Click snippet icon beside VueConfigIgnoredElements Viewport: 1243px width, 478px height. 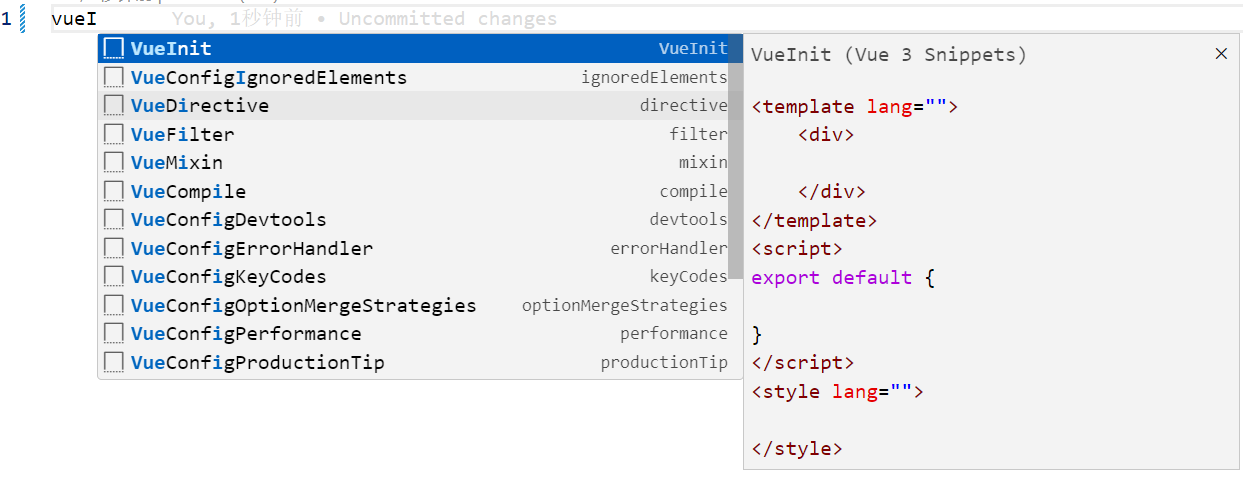click(x=114, y=77)
